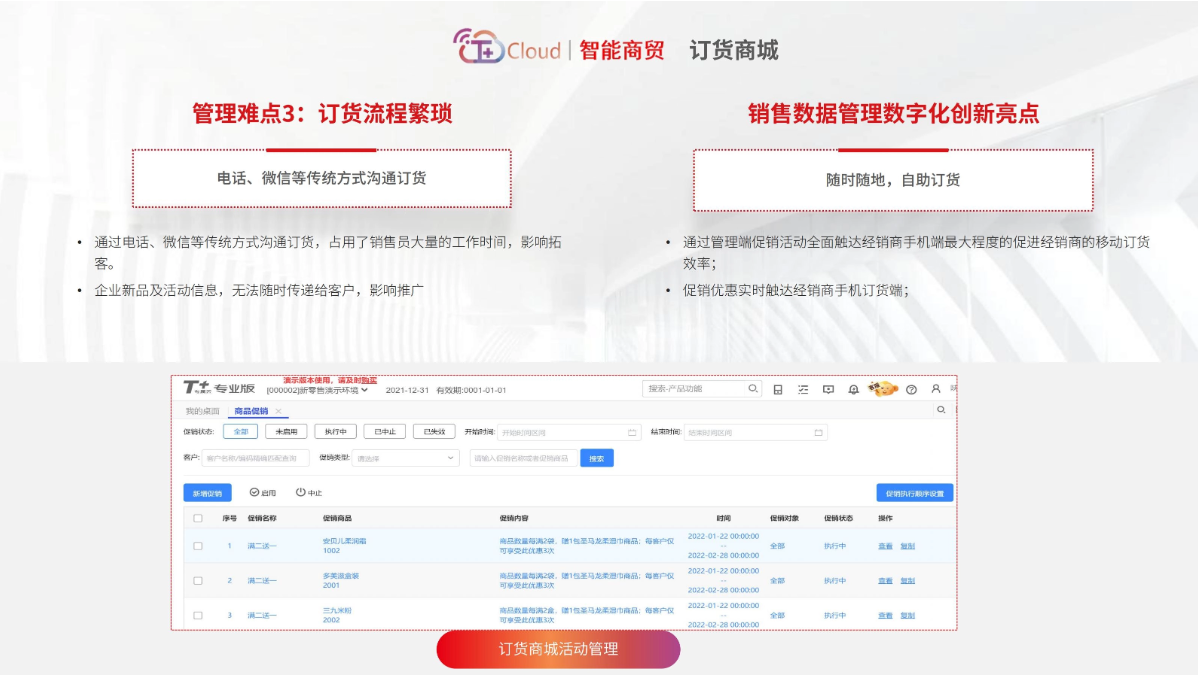
Task: Check the checkbox for row 2 多美滋盒装
Action: tap(198, 580)
